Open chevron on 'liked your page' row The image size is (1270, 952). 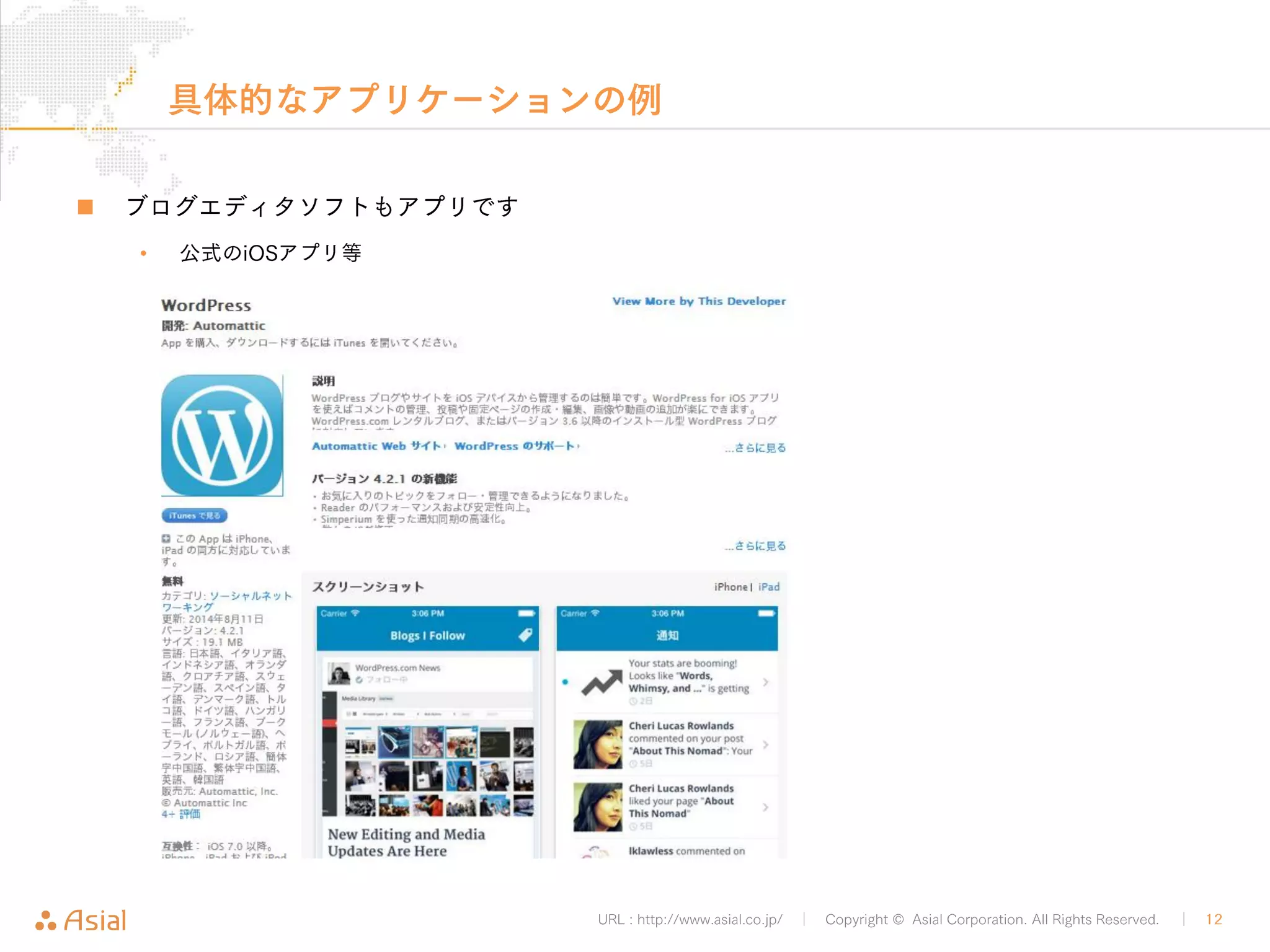point(766,808)
